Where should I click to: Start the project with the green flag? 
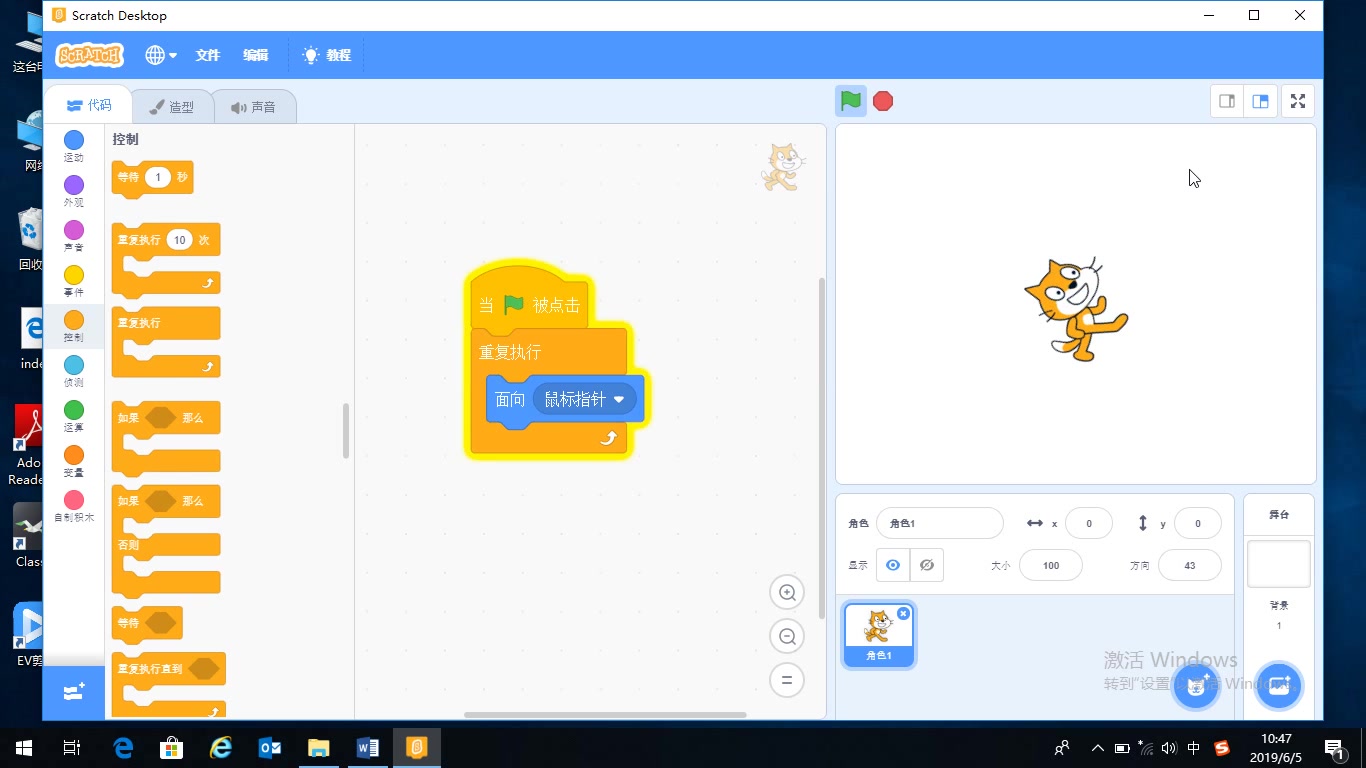coord(849,100)
